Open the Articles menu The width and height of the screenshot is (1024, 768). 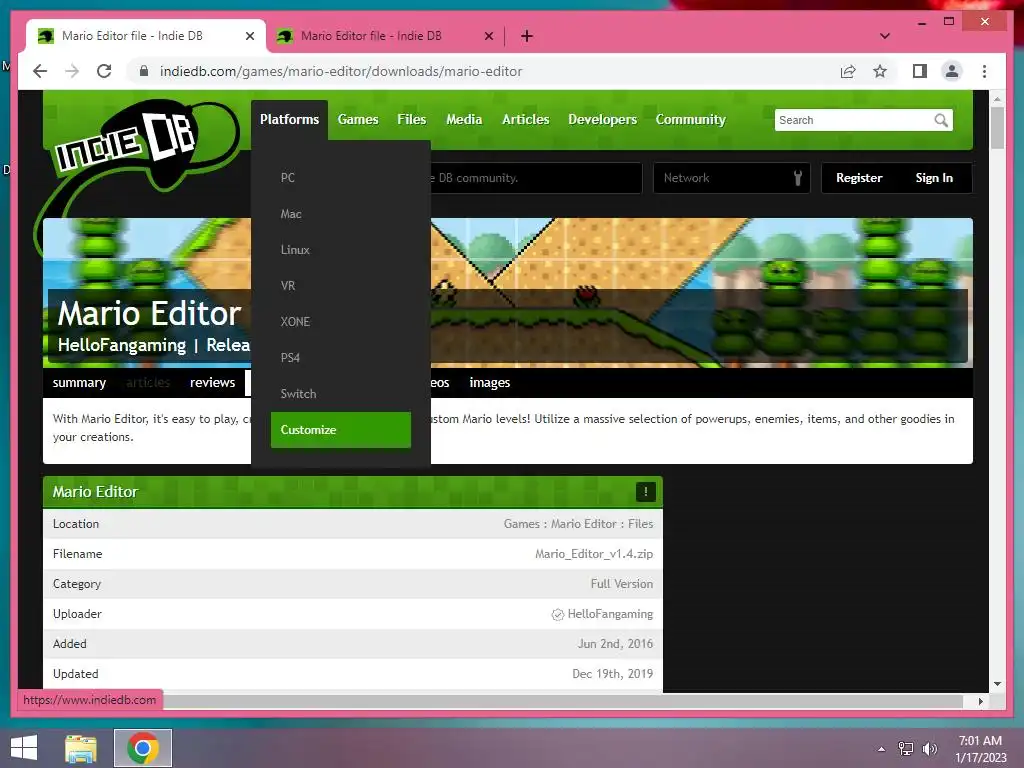click(x=525, y=120)
